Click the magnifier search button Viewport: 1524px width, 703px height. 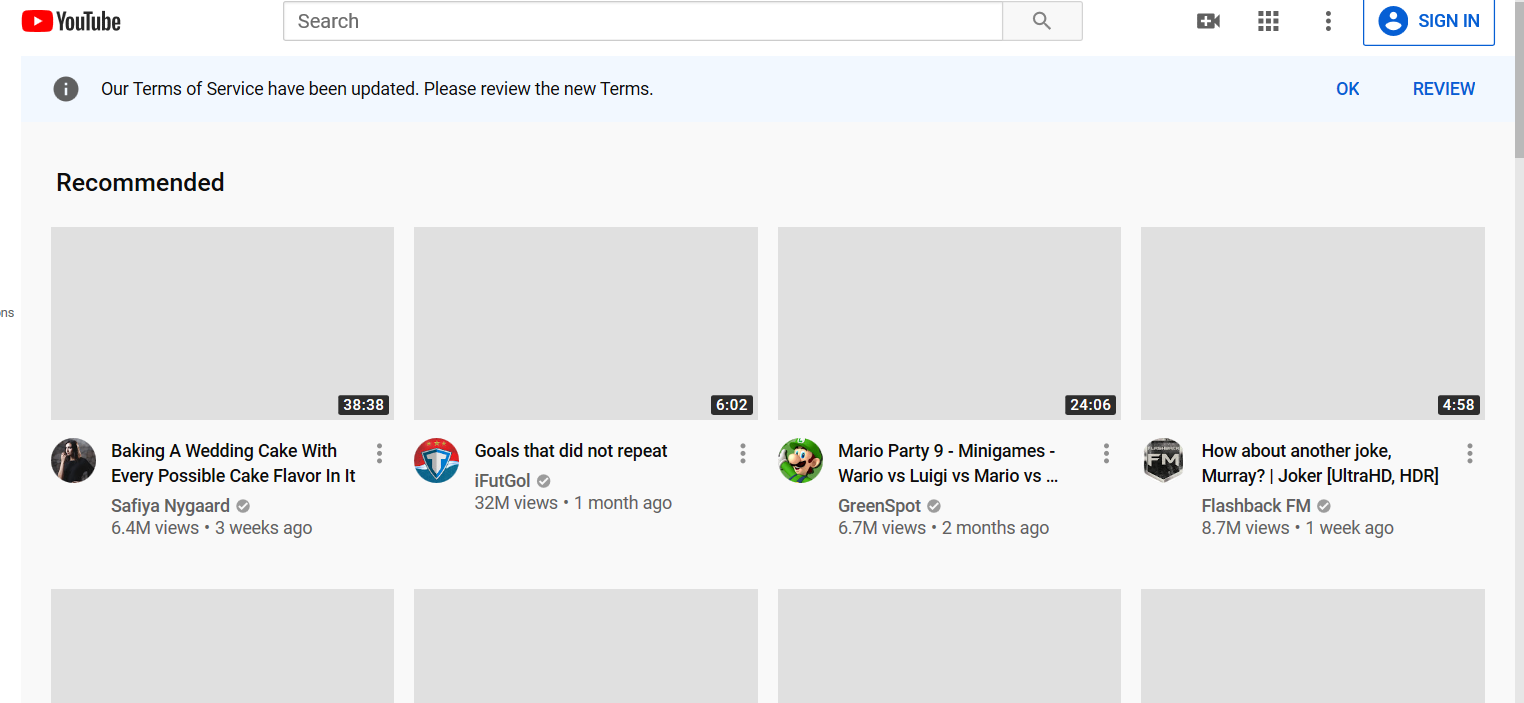(1042, 21)
